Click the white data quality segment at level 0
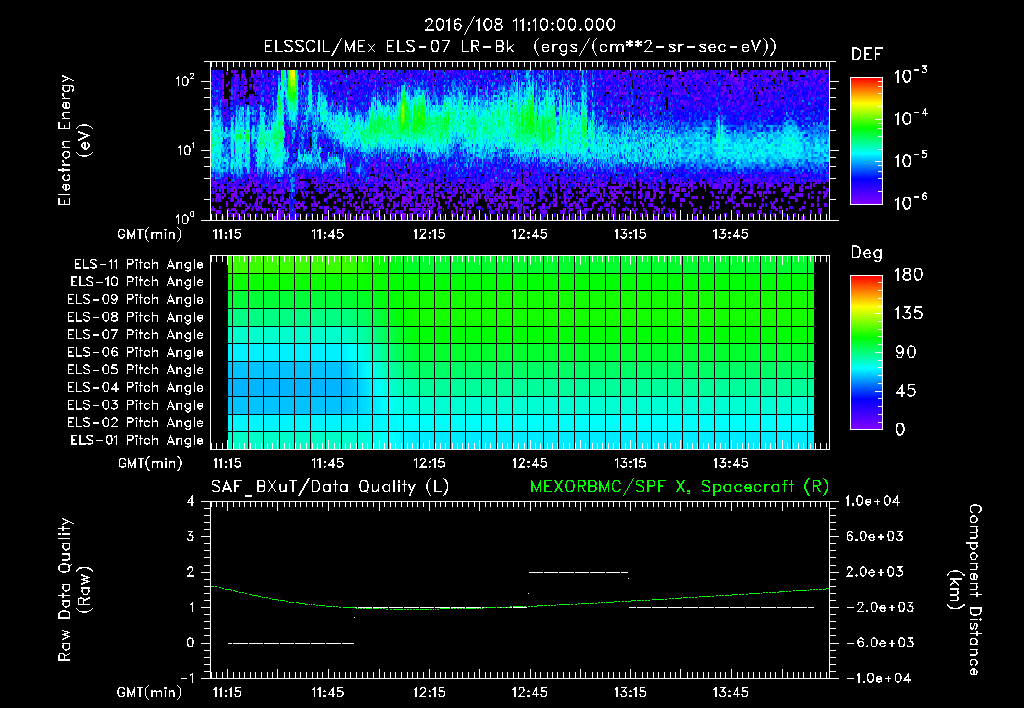This screenshot has width=1024, height=708. [291, 643]
